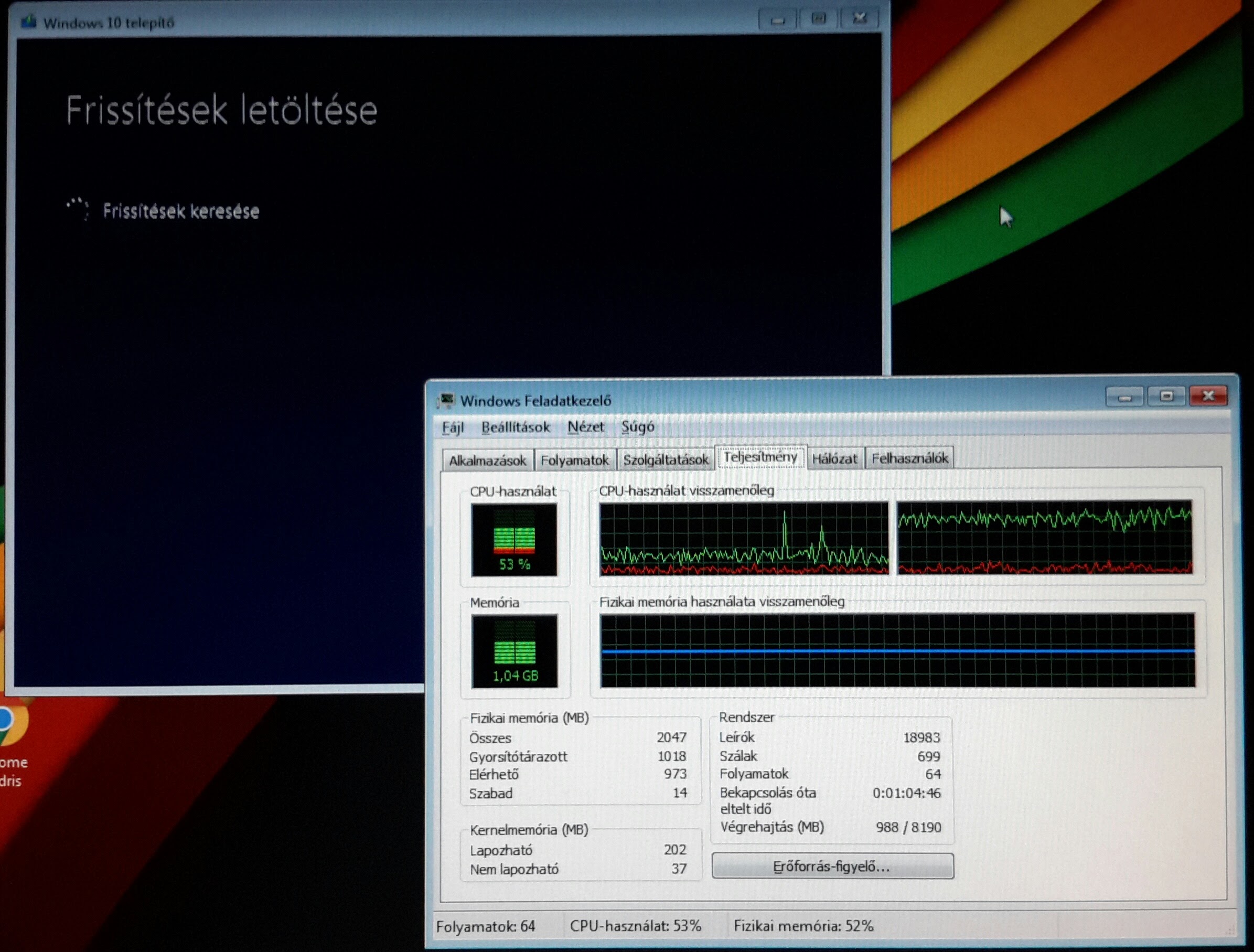The image size is (1254, 952).
Task: Click the Windows 10 telepítő title icon
Action: click(28, 23)
